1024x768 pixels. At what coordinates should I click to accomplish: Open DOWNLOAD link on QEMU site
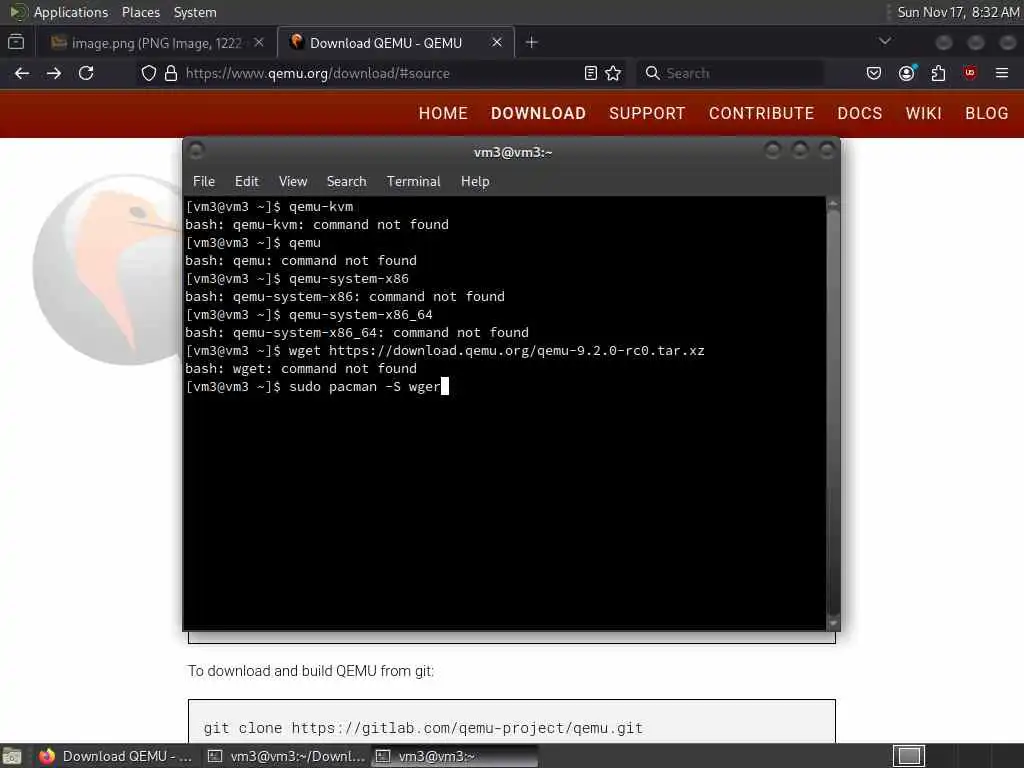point(538,114)
